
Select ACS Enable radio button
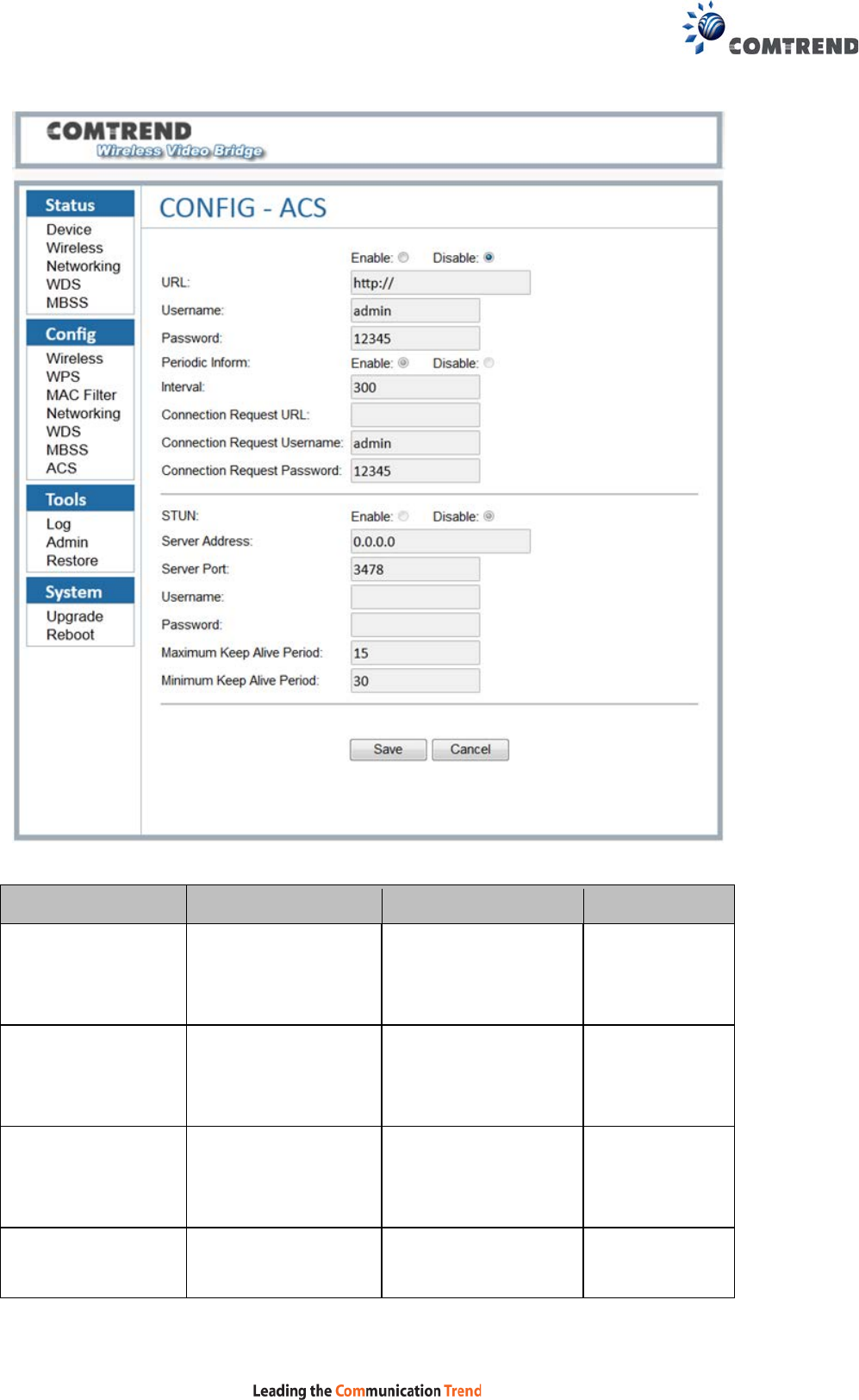[403, 258]
